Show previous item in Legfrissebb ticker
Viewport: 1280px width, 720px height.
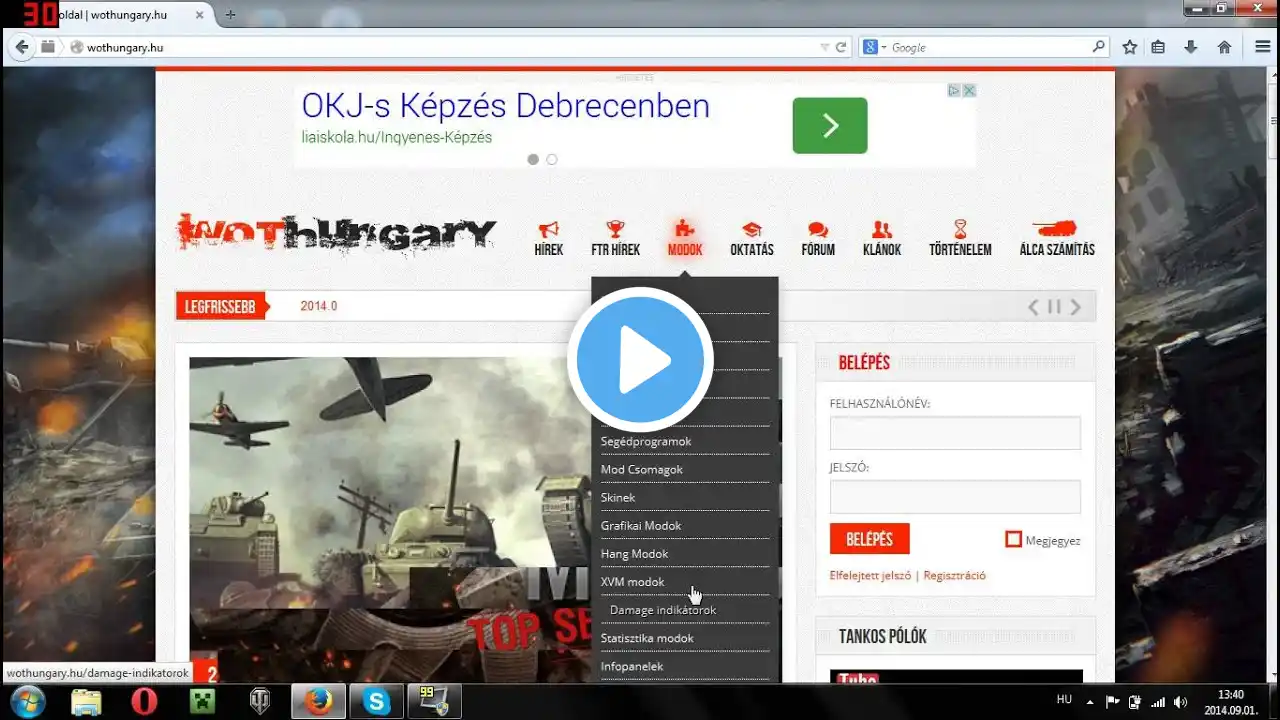[1034, 307]
